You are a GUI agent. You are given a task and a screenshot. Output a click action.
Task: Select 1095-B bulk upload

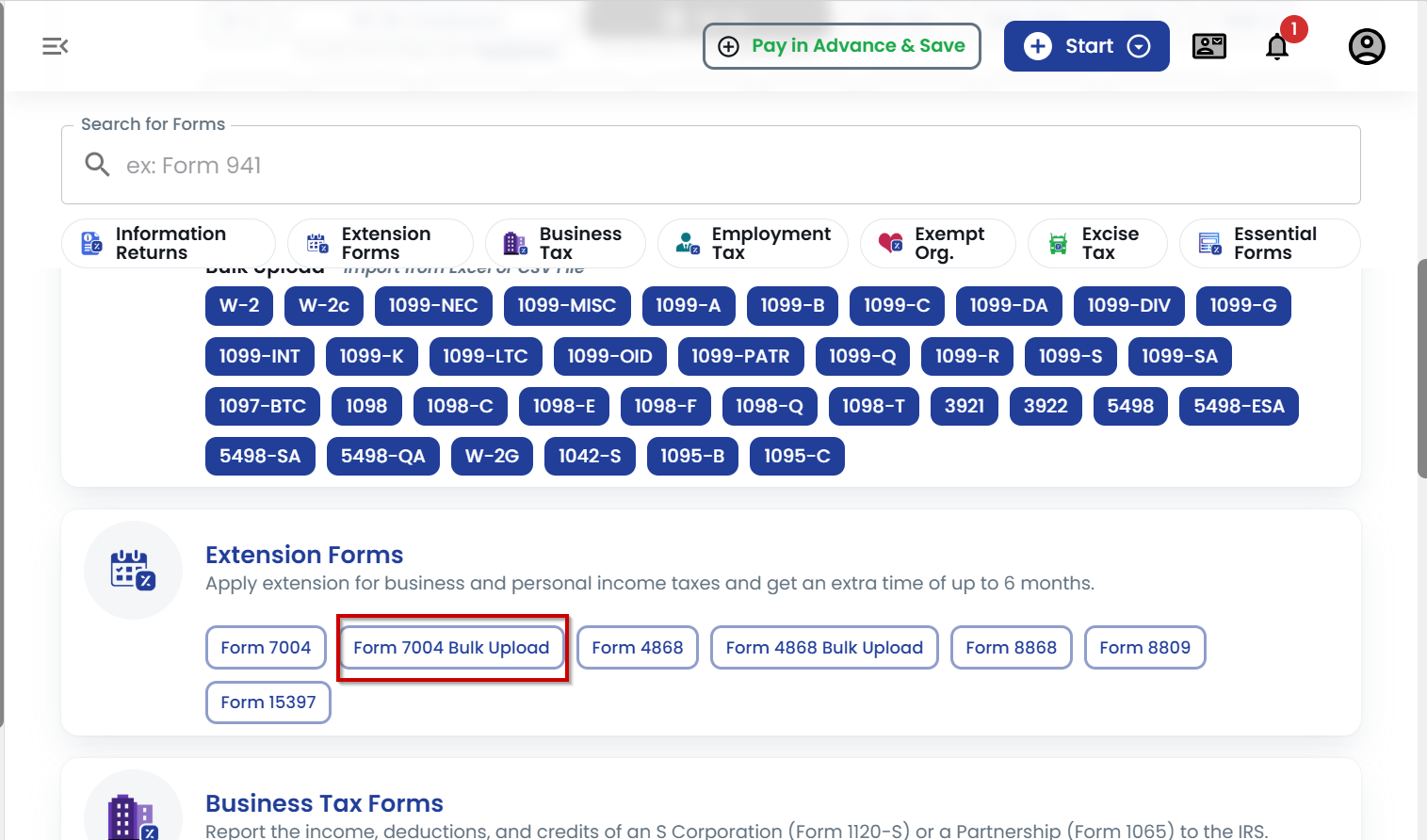pyautogui.click(x=692, y=456)
